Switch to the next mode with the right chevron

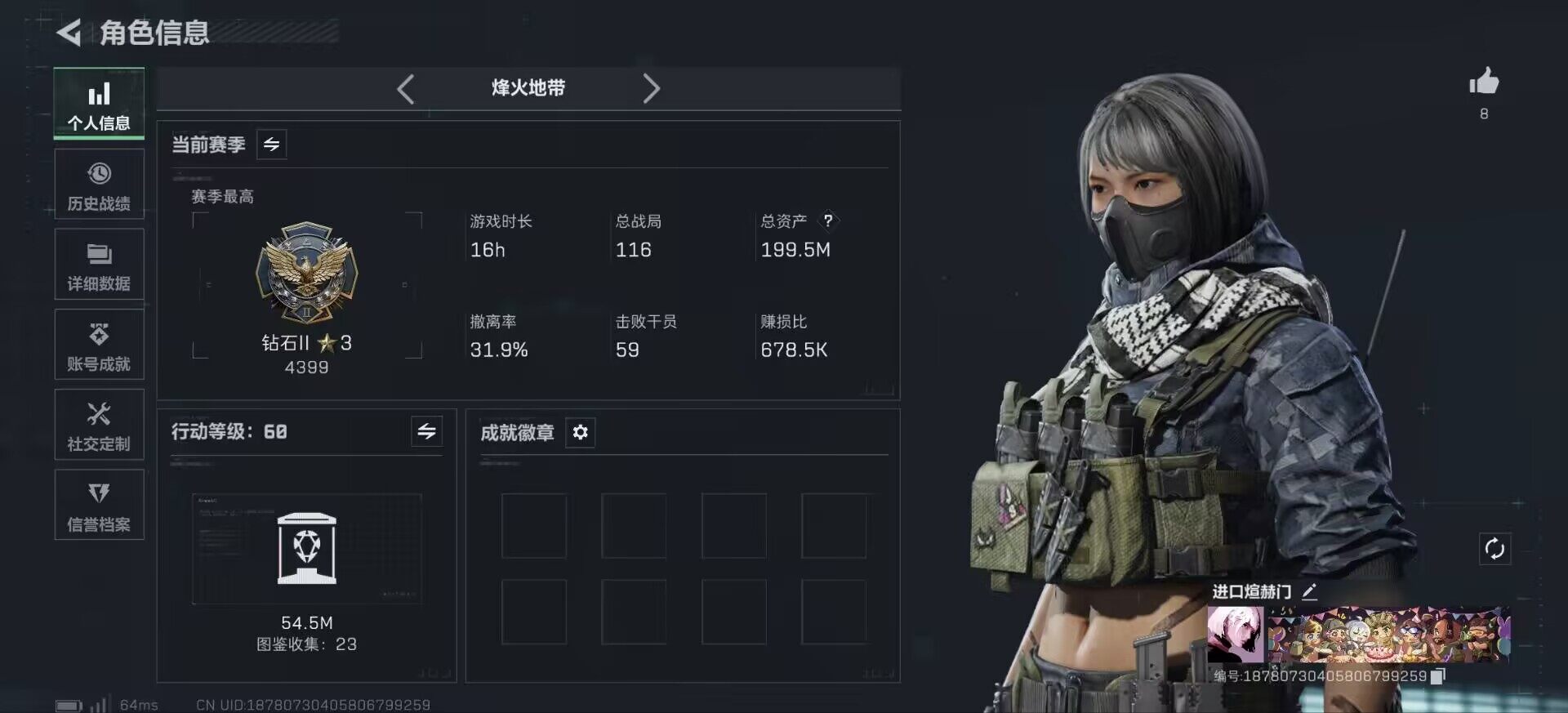click(651, 88)
